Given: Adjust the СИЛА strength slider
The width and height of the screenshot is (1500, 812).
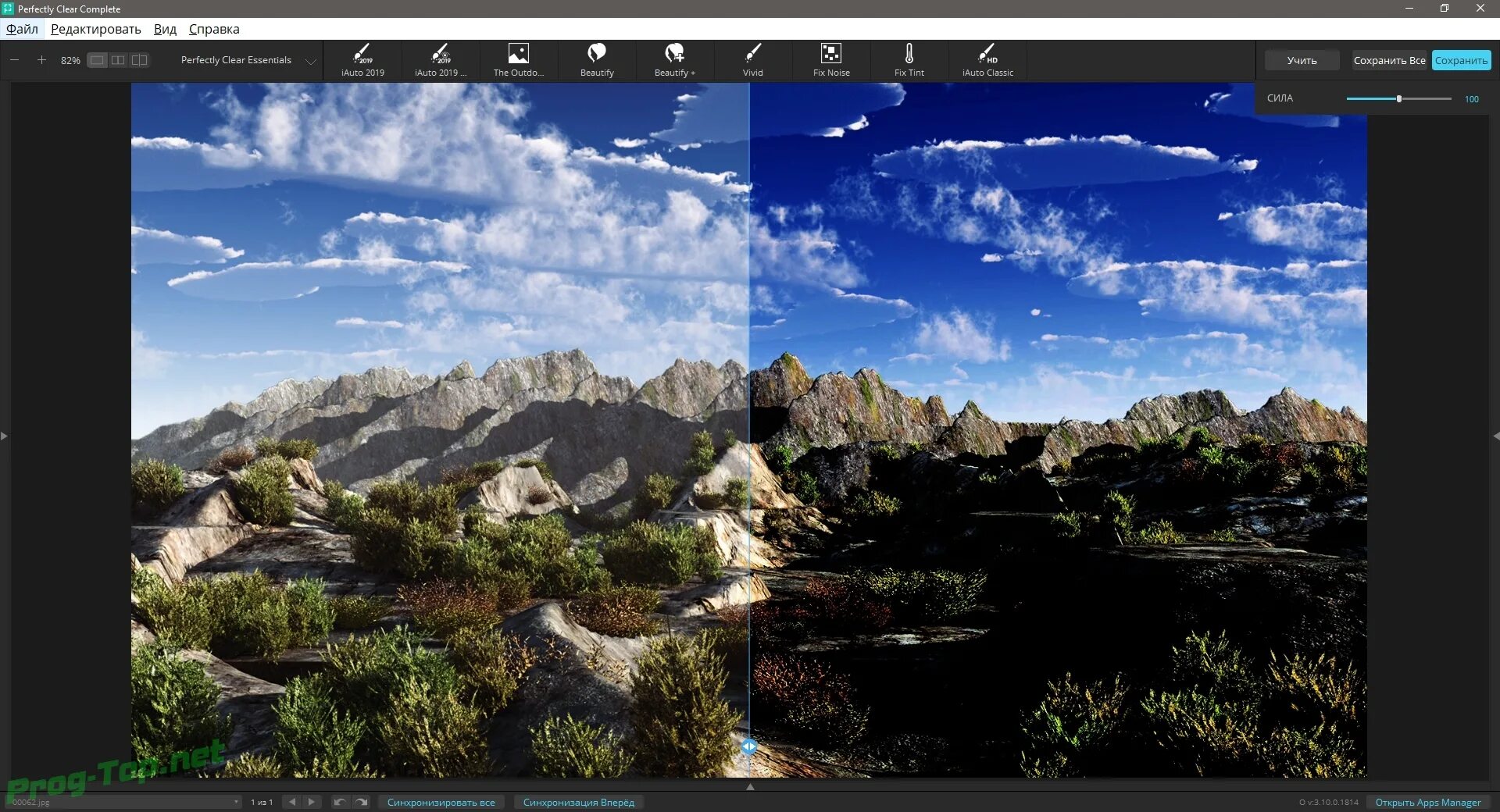Looking at the screenshot, I should point(1398,99).
